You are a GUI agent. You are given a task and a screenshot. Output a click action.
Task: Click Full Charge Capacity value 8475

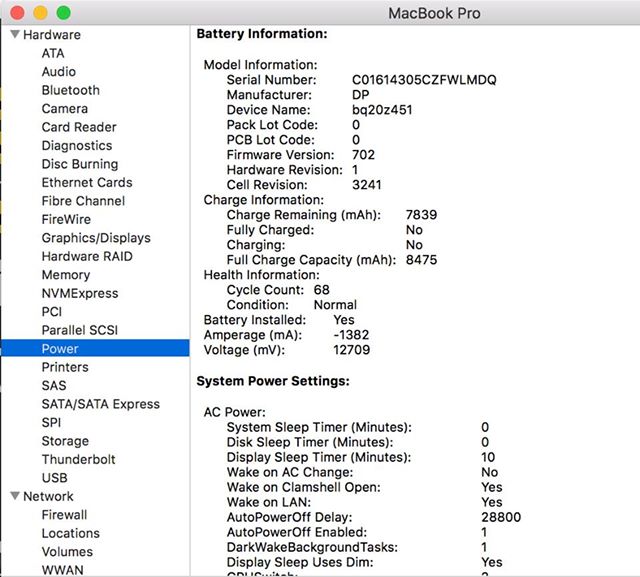421,260
